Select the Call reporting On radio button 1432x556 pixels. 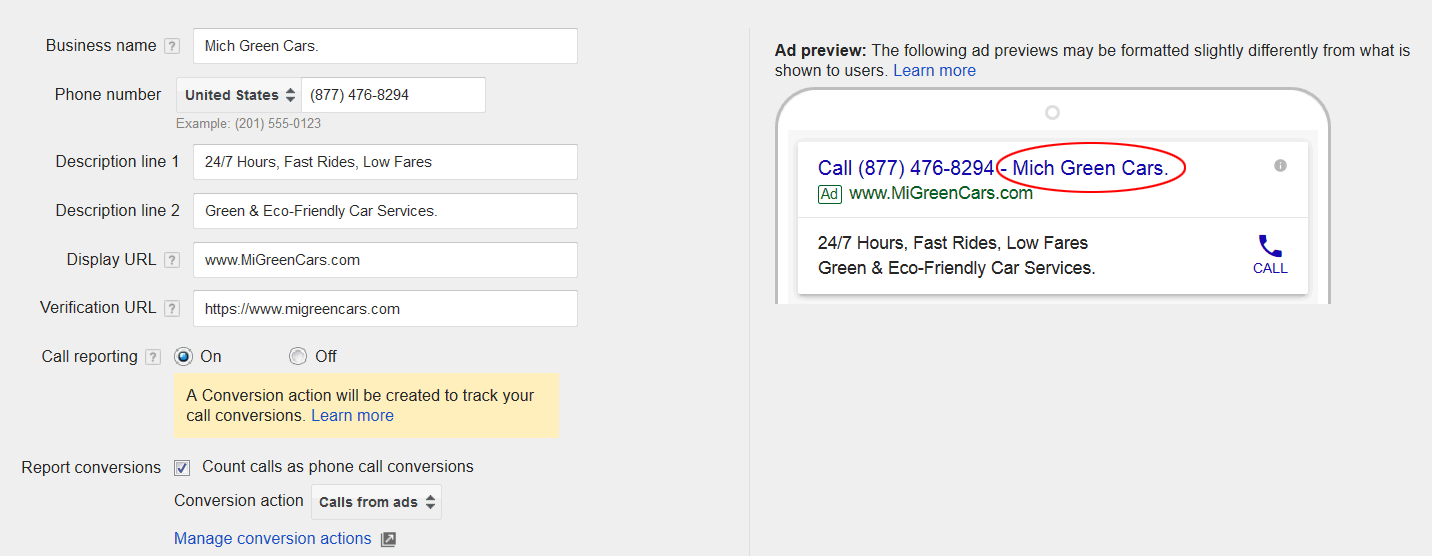coord(183,356)
